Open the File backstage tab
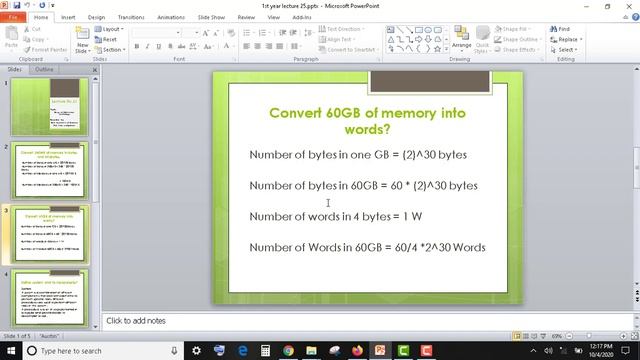Image resolution: width=640 pixels, height=360 pixels. tap(13, 17)
